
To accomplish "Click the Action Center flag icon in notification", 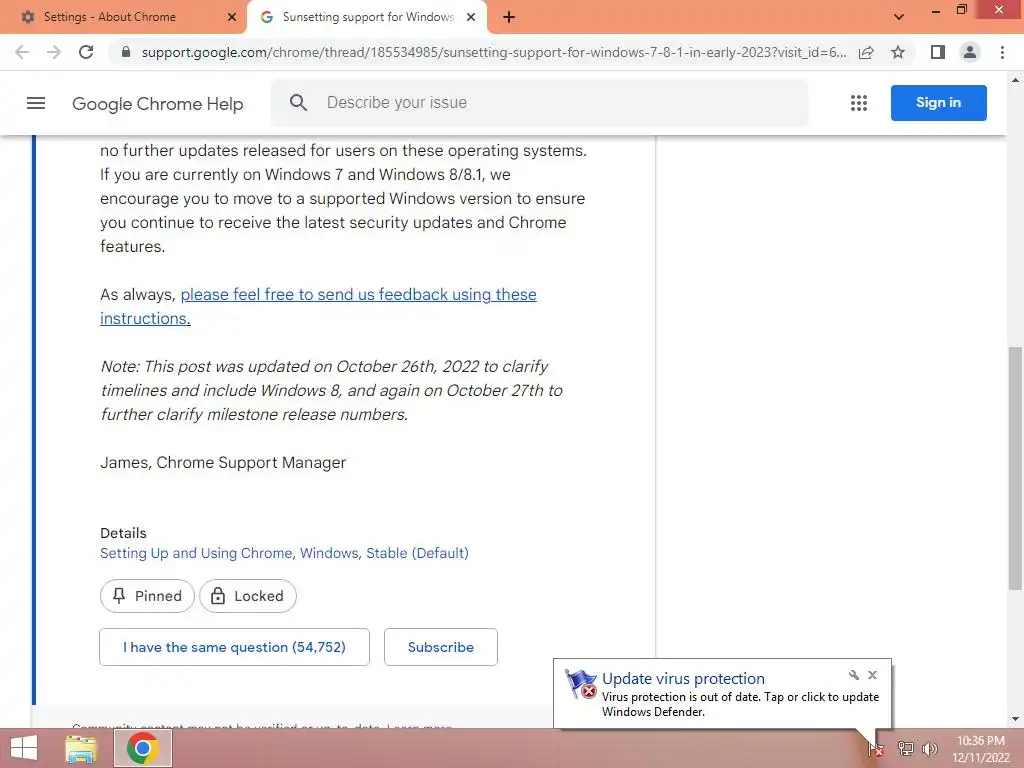I will click(581, 684).
